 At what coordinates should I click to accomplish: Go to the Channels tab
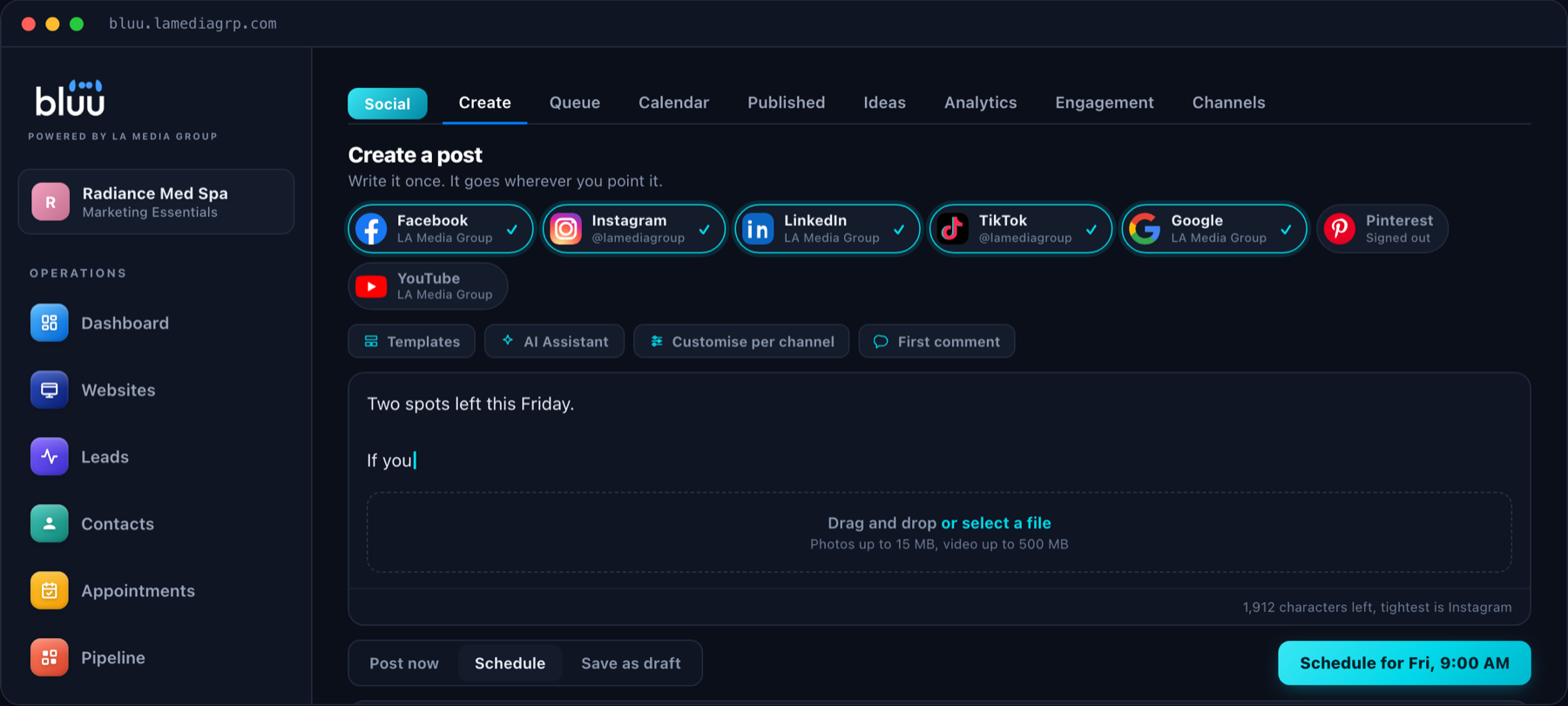(x=1228, y=103)
